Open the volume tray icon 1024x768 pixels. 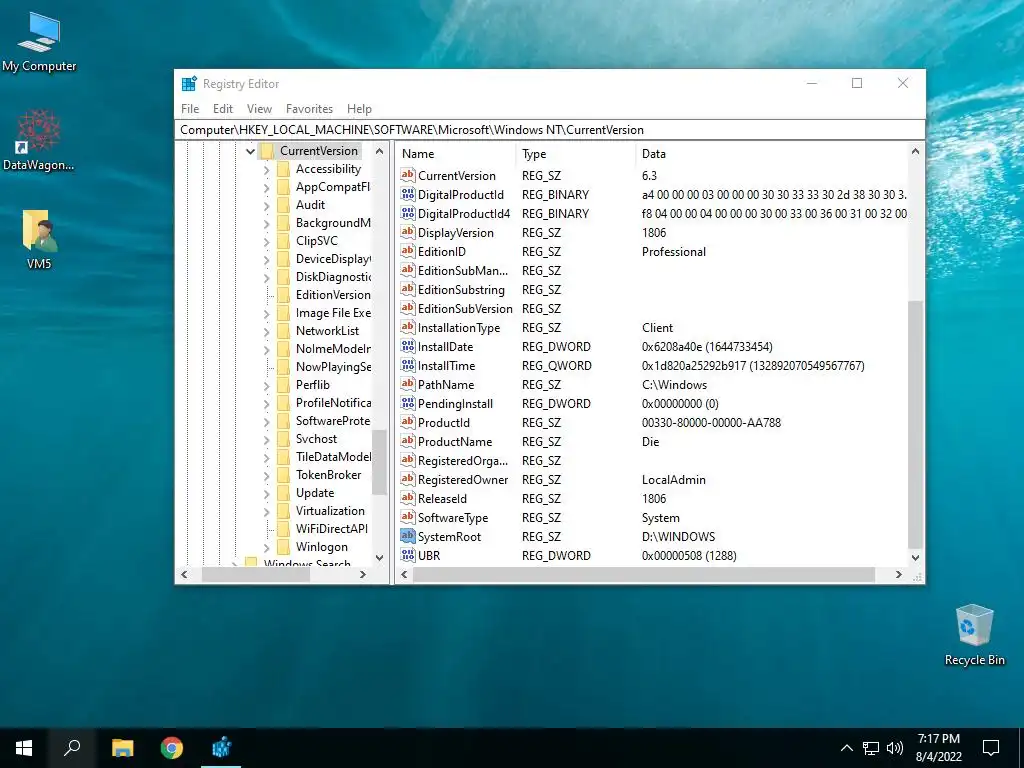click(x=895, y=748)
